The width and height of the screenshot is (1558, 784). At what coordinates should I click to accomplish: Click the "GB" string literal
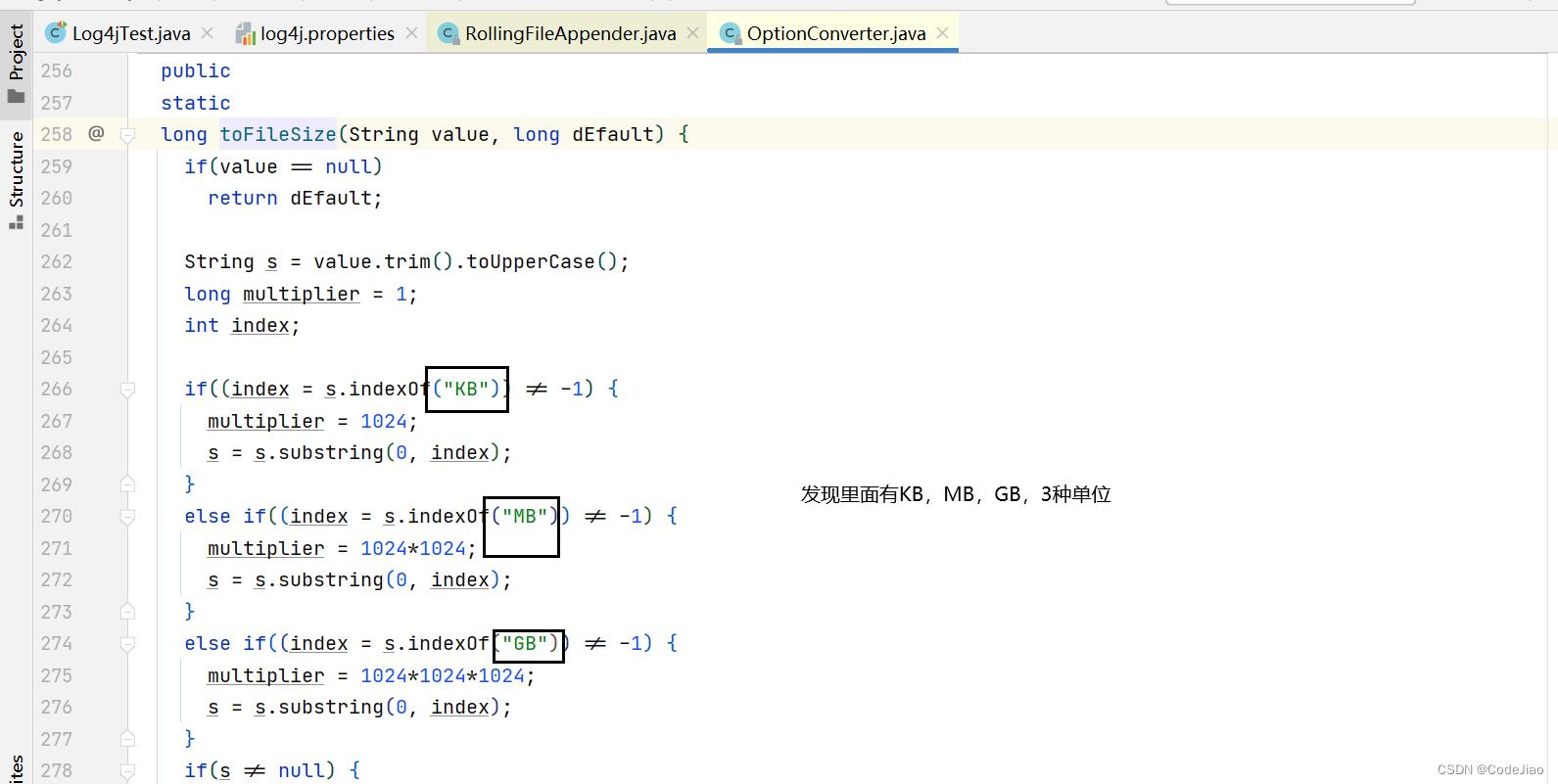click(525, 643)
